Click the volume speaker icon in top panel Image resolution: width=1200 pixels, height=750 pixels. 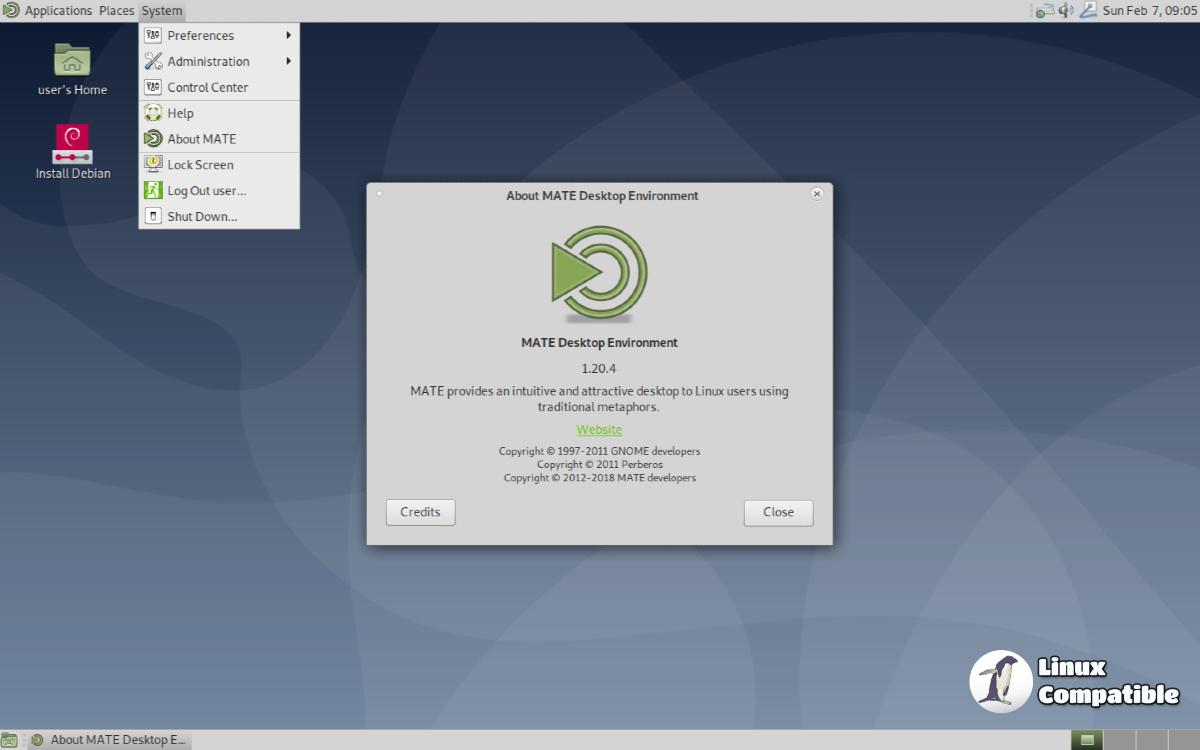[x=1065, y=10]
